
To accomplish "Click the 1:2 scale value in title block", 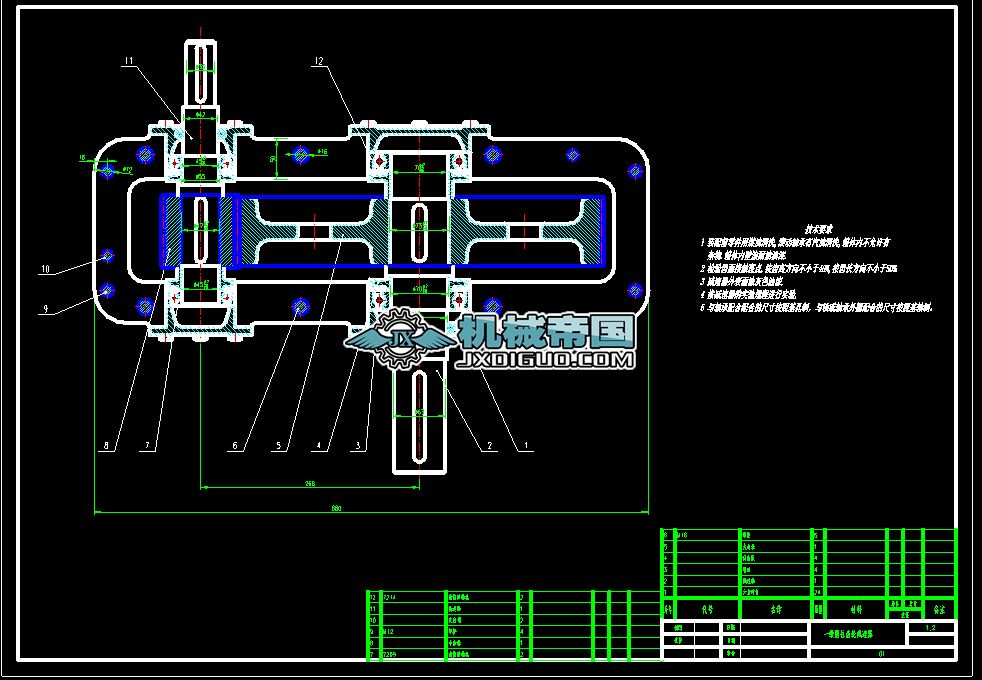I will 930,627.
